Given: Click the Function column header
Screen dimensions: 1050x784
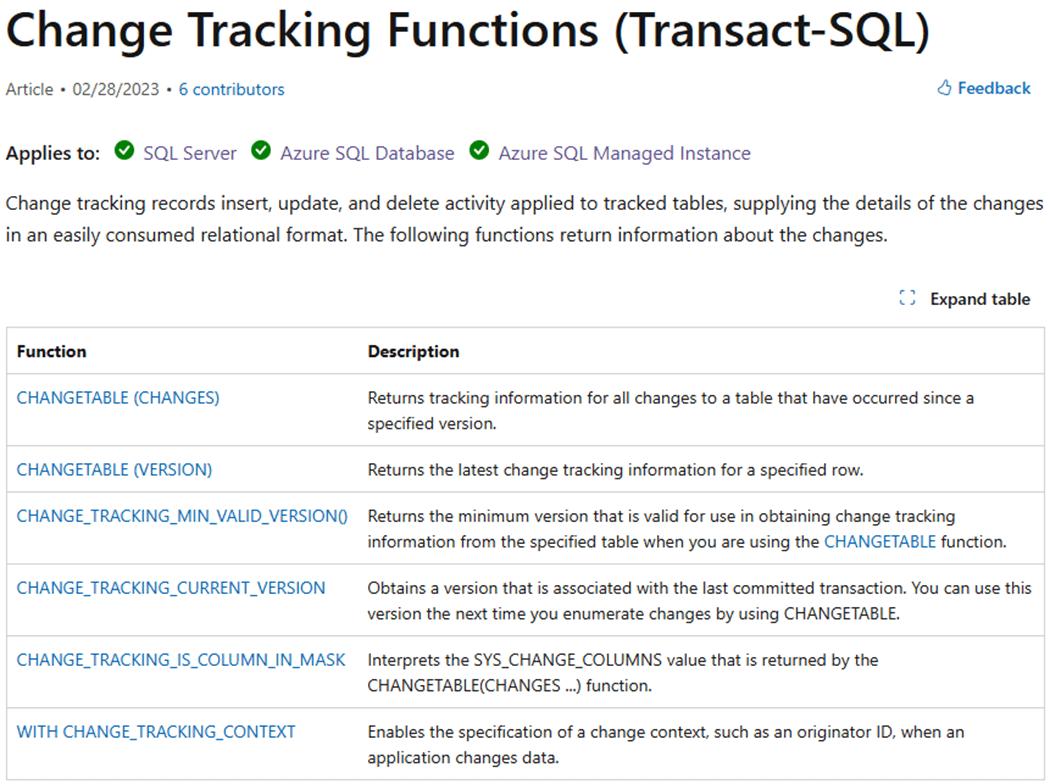Looking at the screenshot, I should (x=52, y=352).
